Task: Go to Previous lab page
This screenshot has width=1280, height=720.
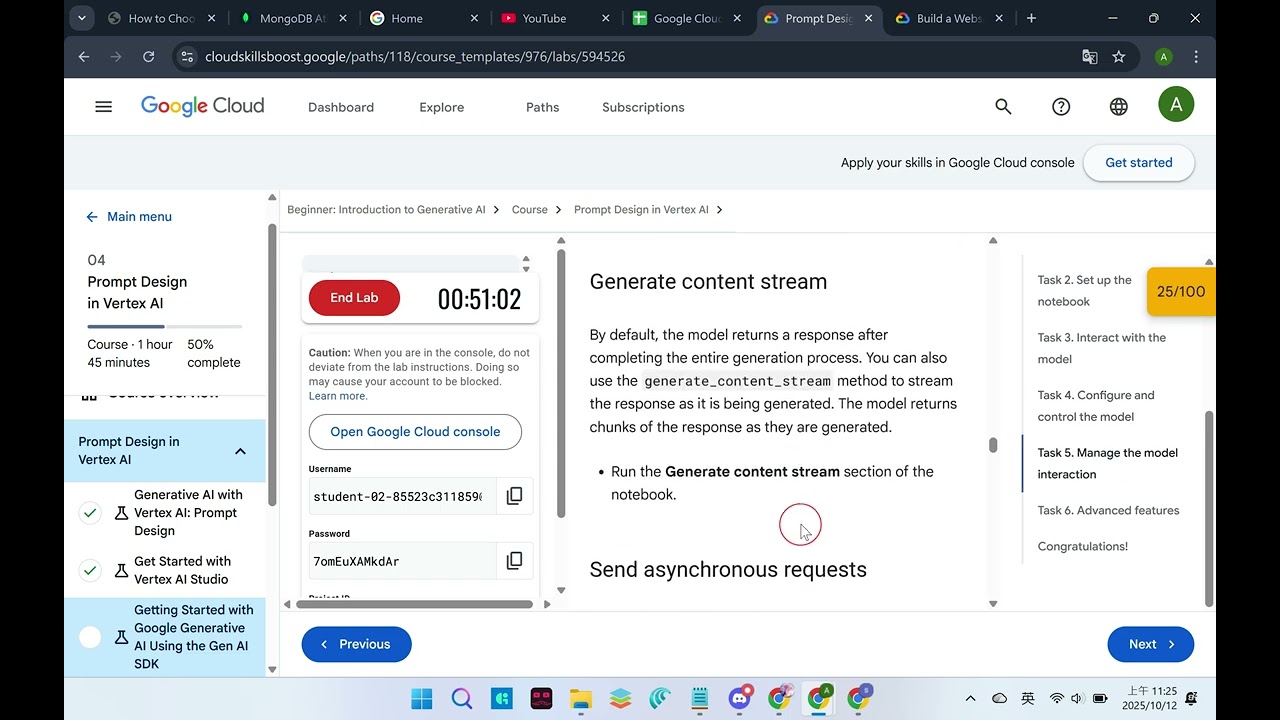Action: tap(356, 644)
